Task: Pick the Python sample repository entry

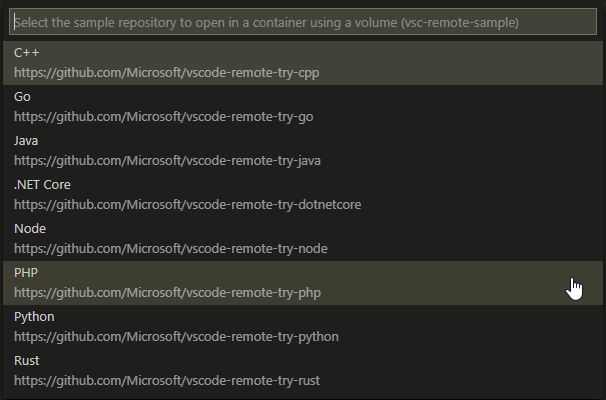Action: pos(34,317)
